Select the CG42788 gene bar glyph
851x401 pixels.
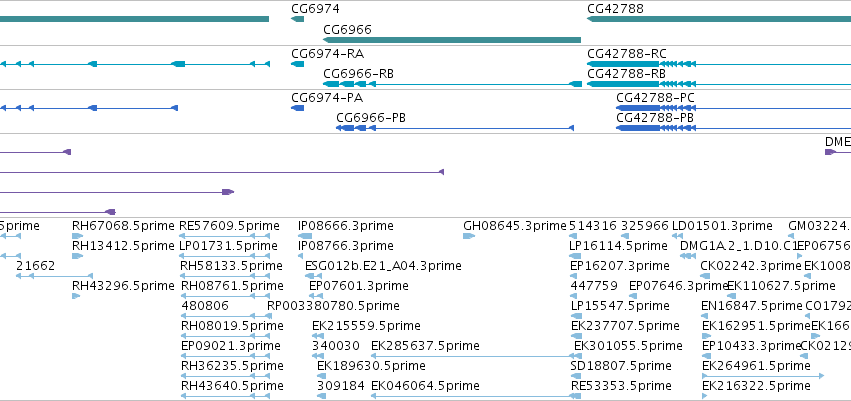[x=719, y=19]
